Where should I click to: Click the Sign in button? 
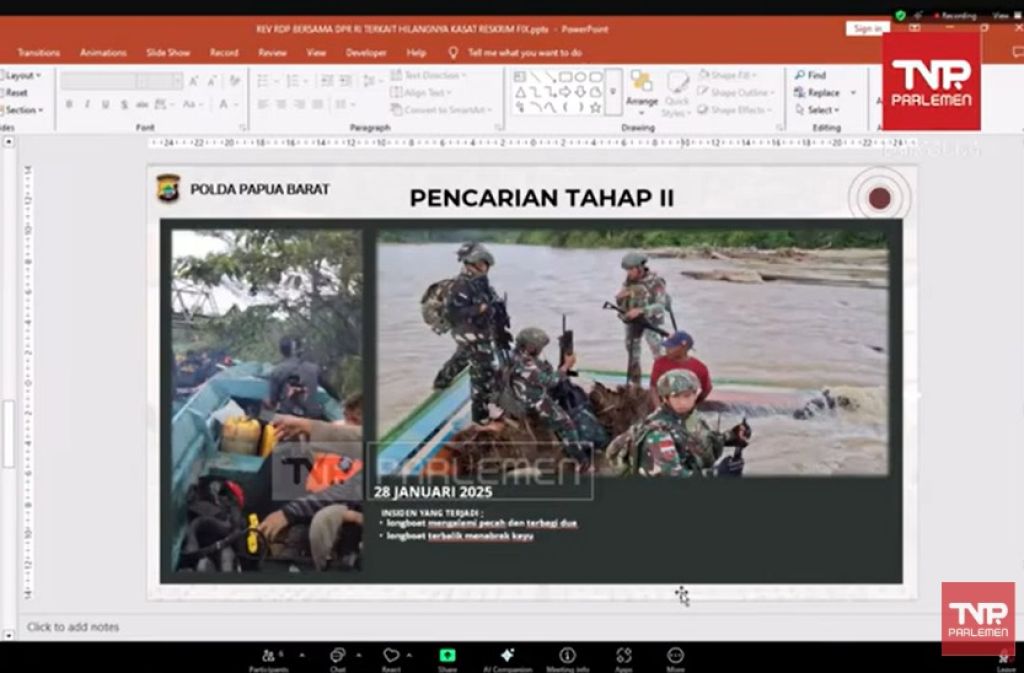point(867,29)
